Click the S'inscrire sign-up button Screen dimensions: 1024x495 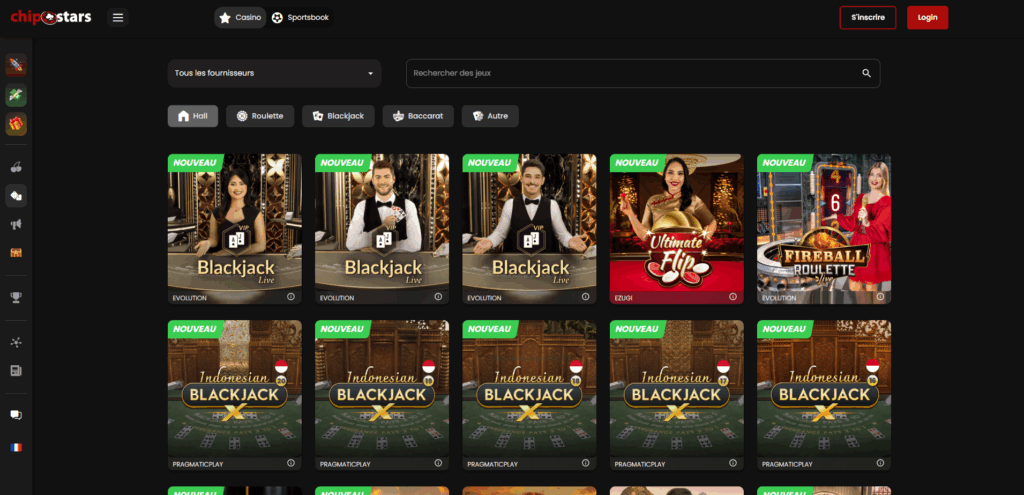pos(868,18)
